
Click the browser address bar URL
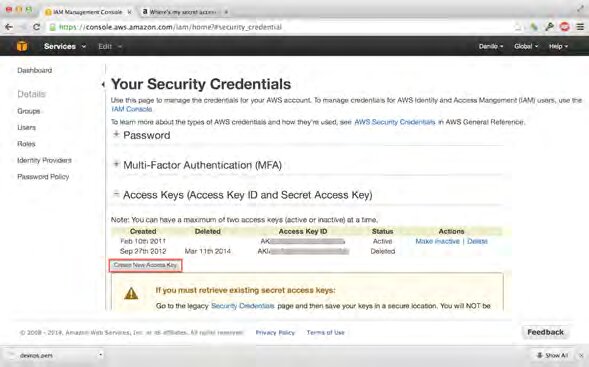pyautogui.click(x=171, y=27)
